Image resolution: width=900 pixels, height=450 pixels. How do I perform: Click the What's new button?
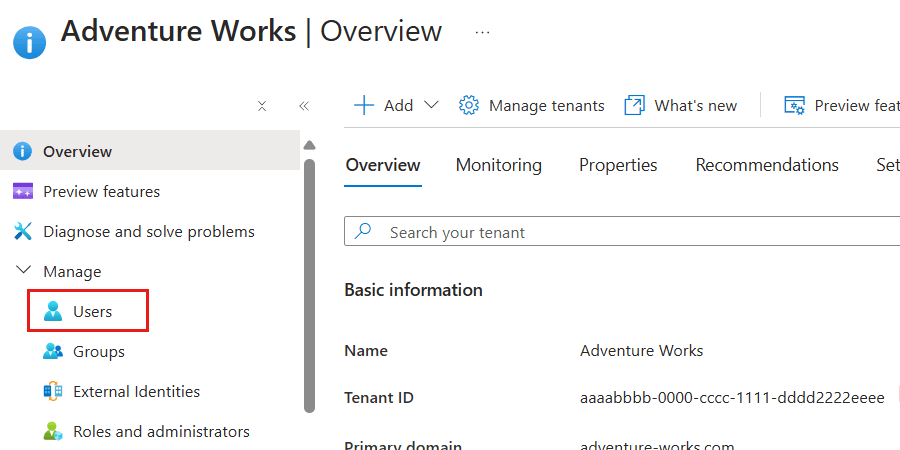(x=681, y=106)
